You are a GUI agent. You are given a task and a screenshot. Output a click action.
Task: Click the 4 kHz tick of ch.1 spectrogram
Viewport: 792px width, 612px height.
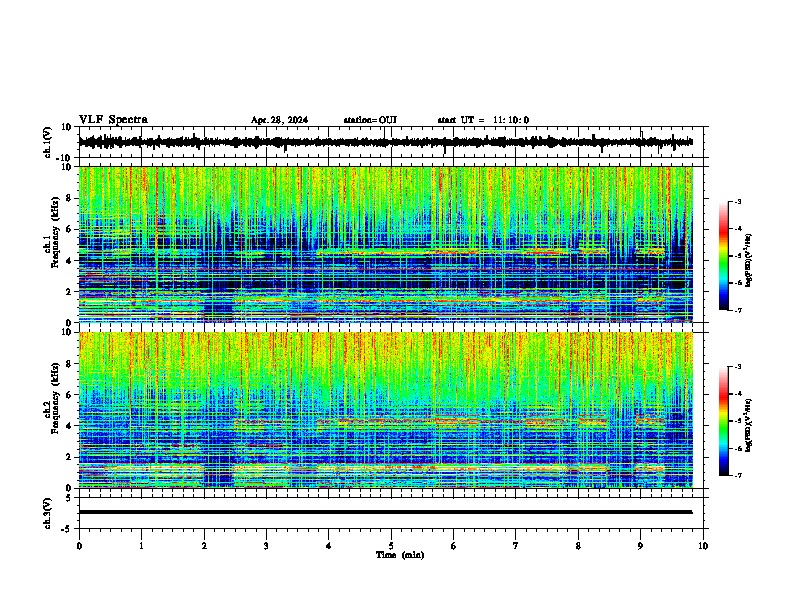click(69, 261)
